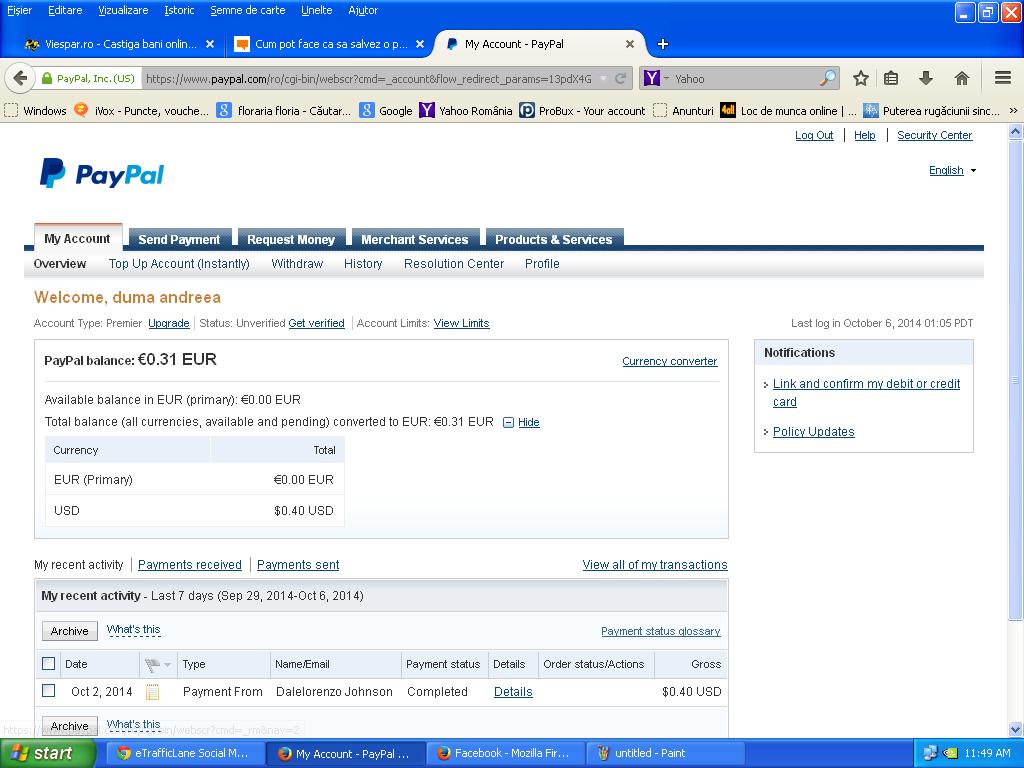Screen dimensions: 1024x768
Task: Open a new tab with the plus icon
Action: point(663,44)
